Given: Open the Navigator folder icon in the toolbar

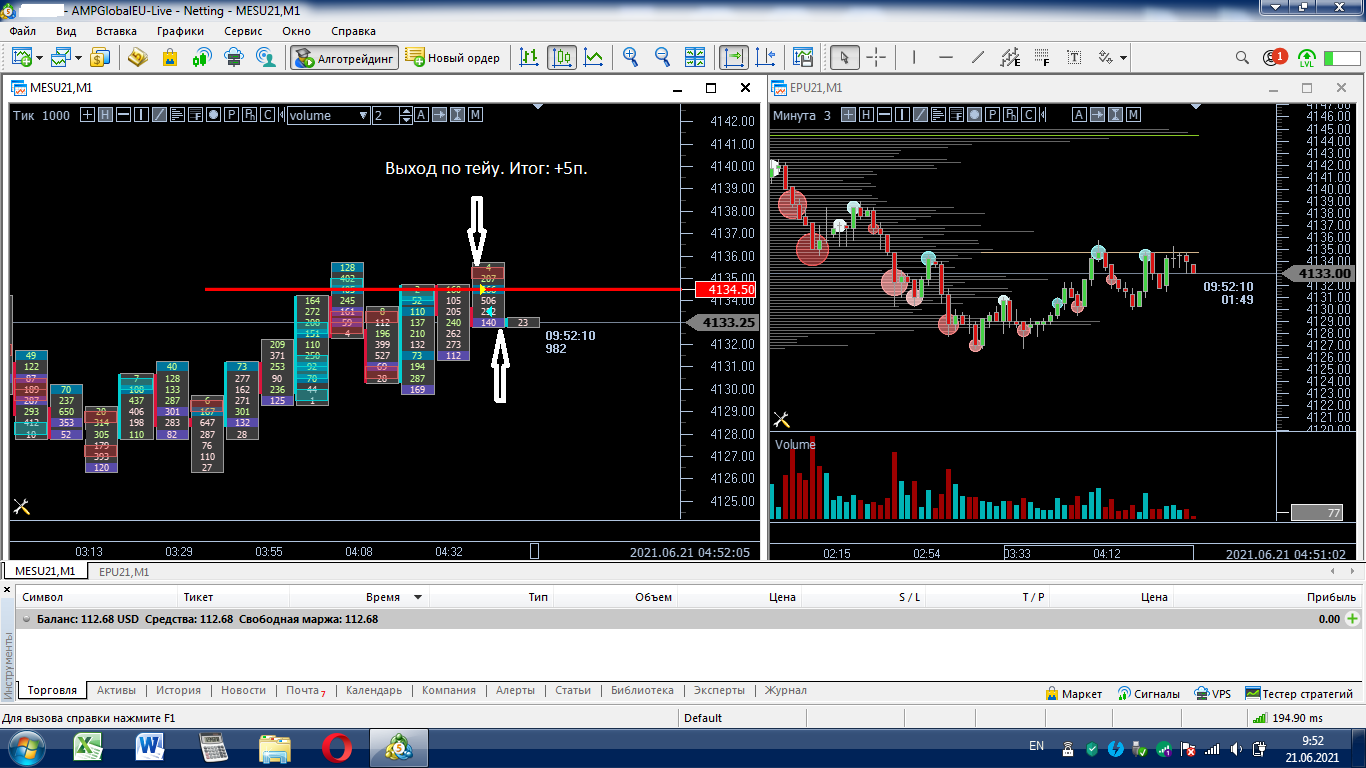Looking at the screenshot, I should (137, 57).
